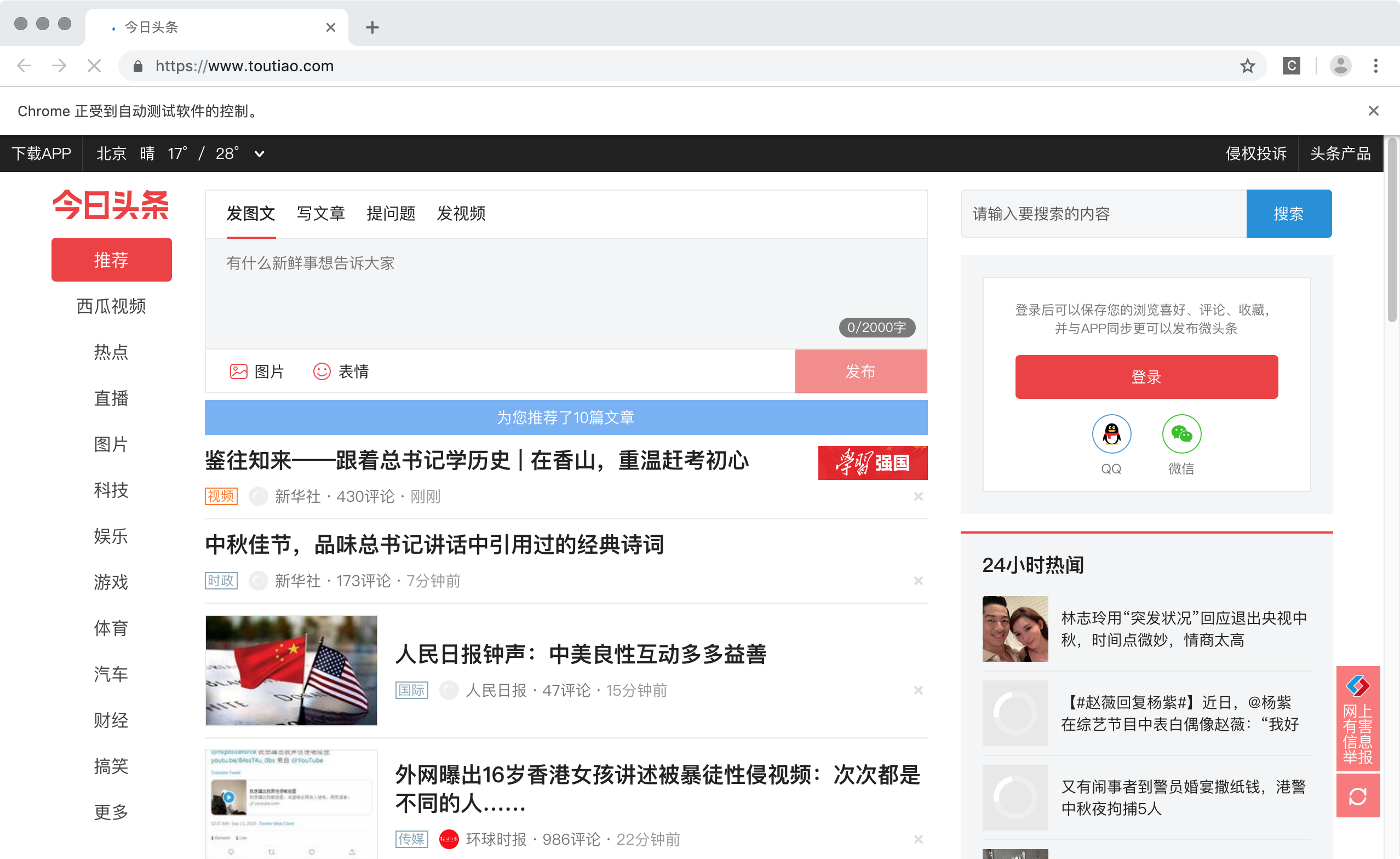The image size is (1400, 859).
Task: Open Chrome's three-dot menu
Action: pyautogui.click(x=1375, y=66)
